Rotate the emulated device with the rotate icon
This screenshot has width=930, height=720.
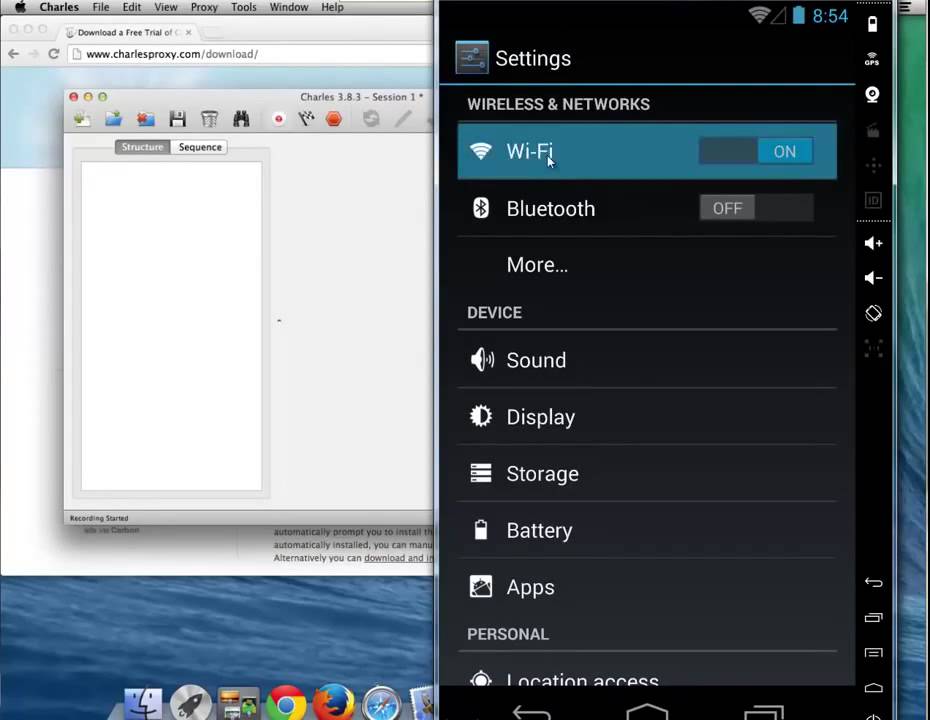pos(873,313)
